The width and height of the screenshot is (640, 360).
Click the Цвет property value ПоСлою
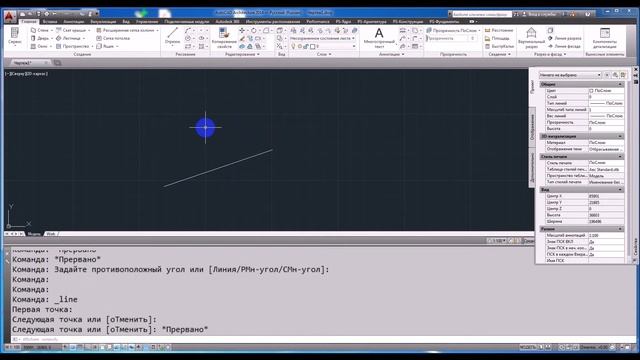606,91
